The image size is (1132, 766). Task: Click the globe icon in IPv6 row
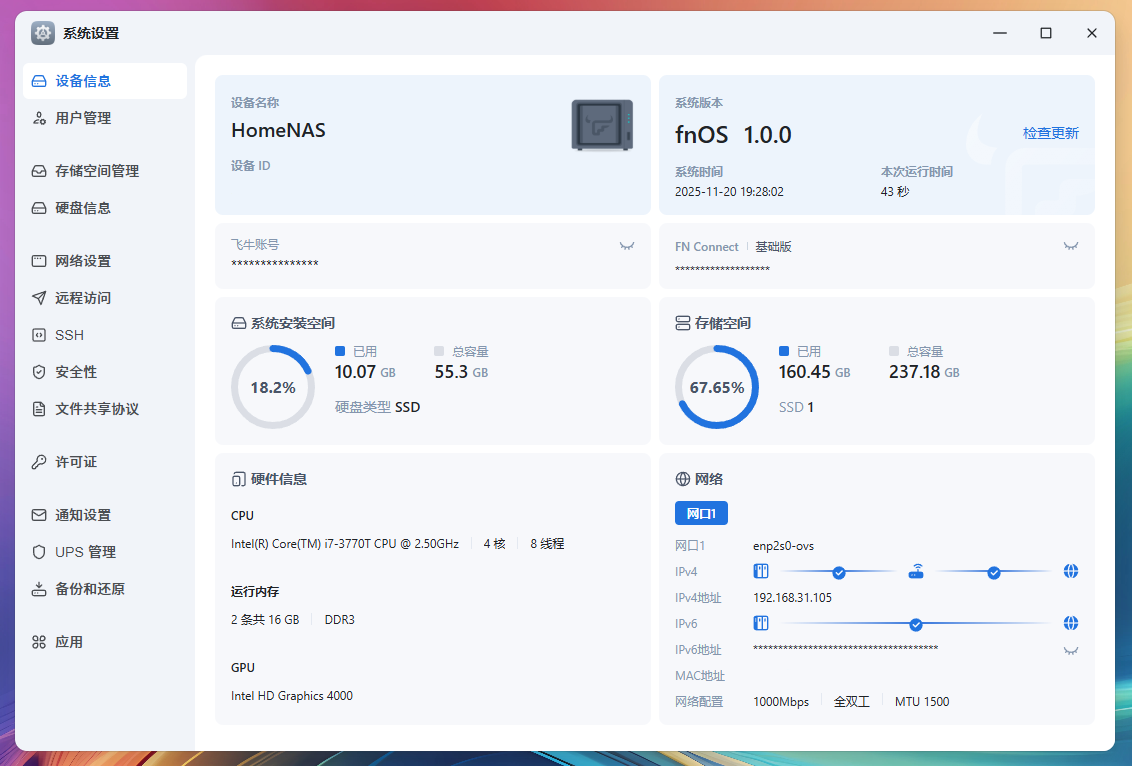1071,624
